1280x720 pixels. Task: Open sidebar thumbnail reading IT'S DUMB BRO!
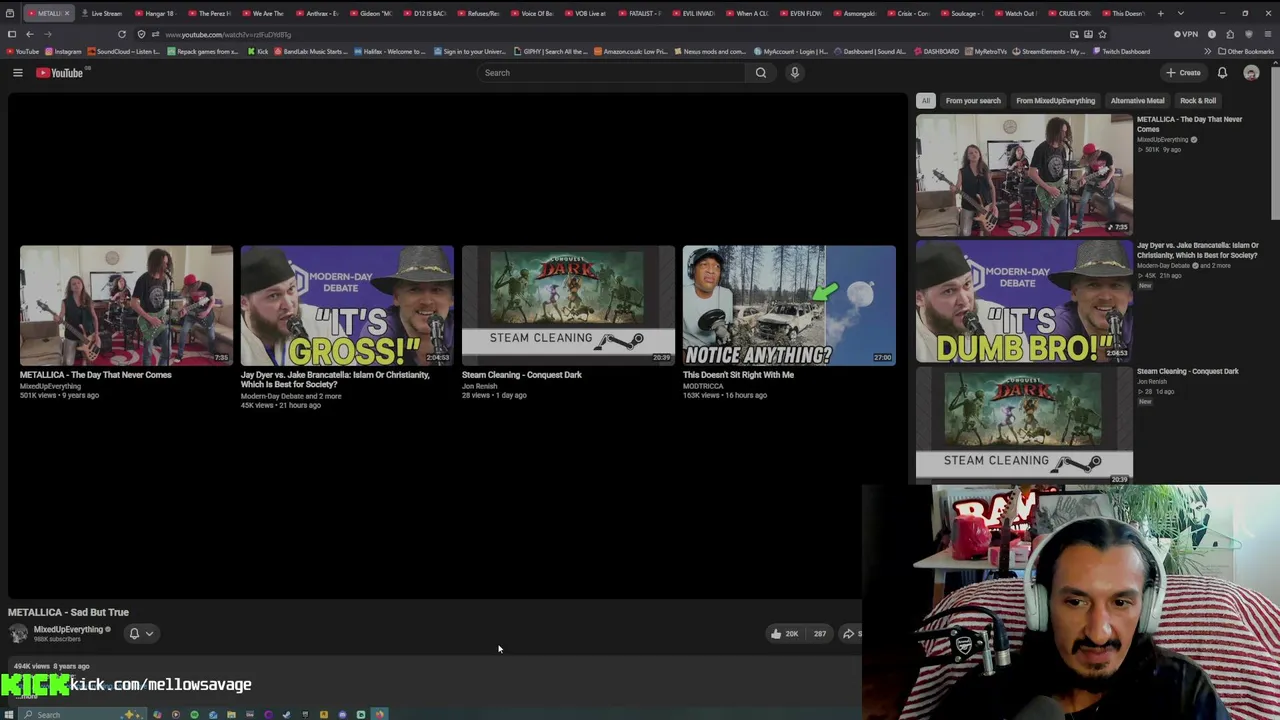pos(1024,301)
